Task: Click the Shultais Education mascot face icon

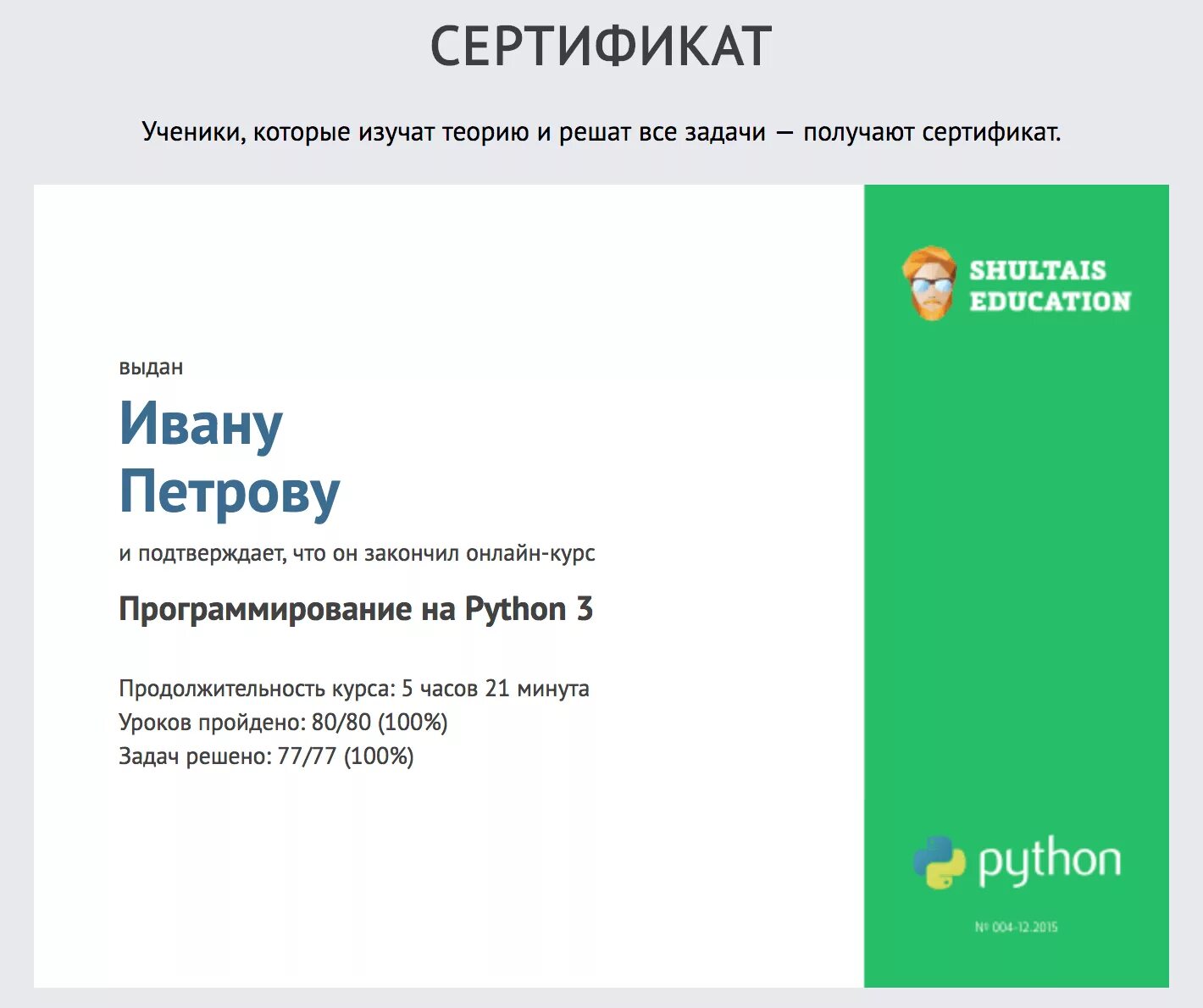Action: 929,283
